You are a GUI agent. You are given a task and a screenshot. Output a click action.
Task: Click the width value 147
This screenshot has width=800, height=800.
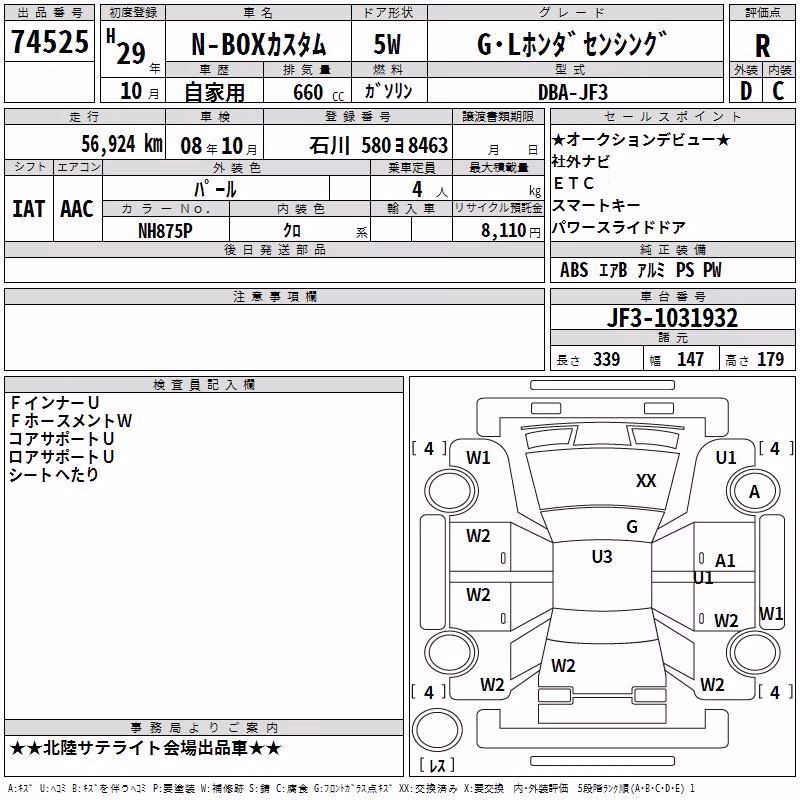(x=690, y=359)
